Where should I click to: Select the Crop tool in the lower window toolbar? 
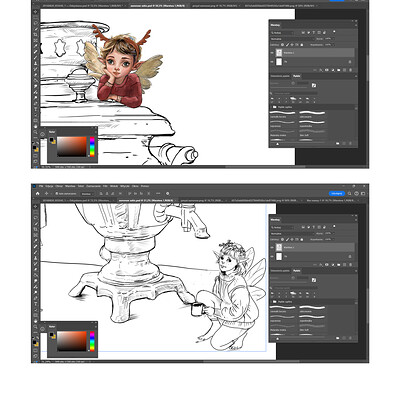[x=36, y=229]
